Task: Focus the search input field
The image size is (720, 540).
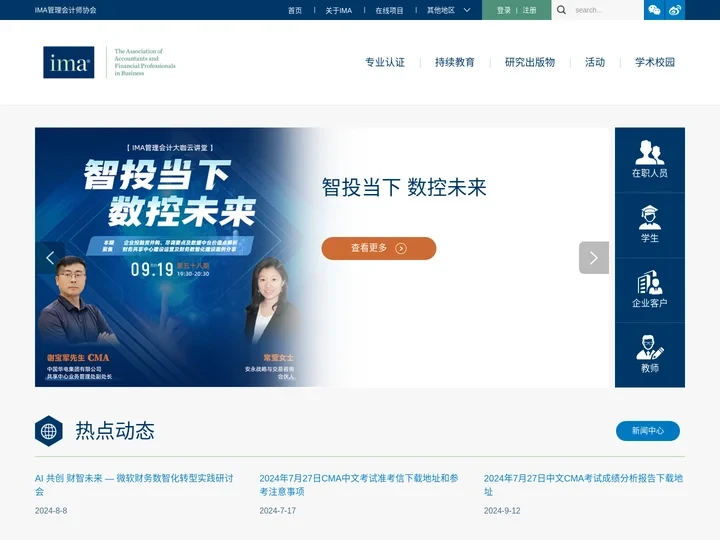Action: tap(606, 10)
